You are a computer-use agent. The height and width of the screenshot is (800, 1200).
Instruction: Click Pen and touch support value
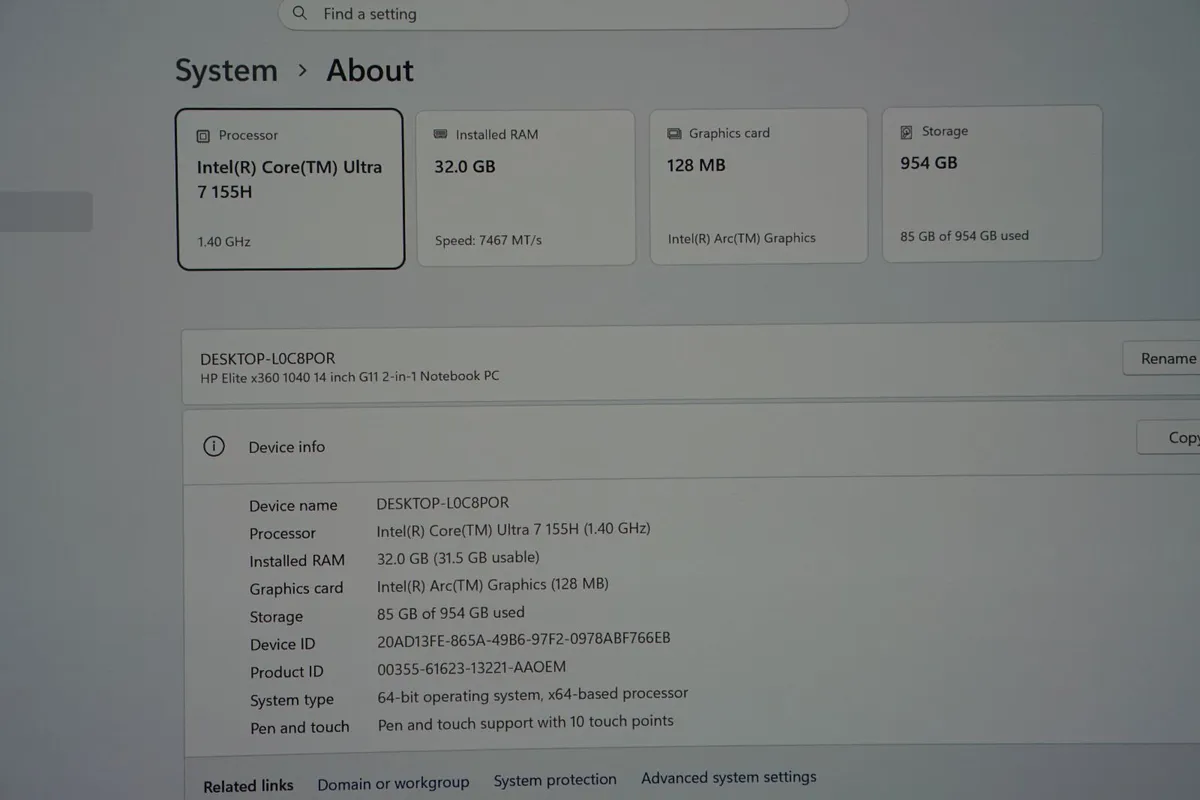pyautogui.click(x=526, y=722)
